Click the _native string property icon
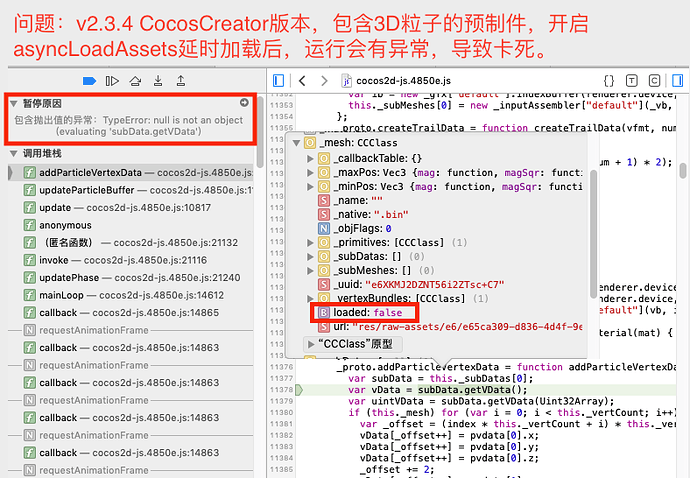This screenshot has height=478, width=690. click(324, 215)
